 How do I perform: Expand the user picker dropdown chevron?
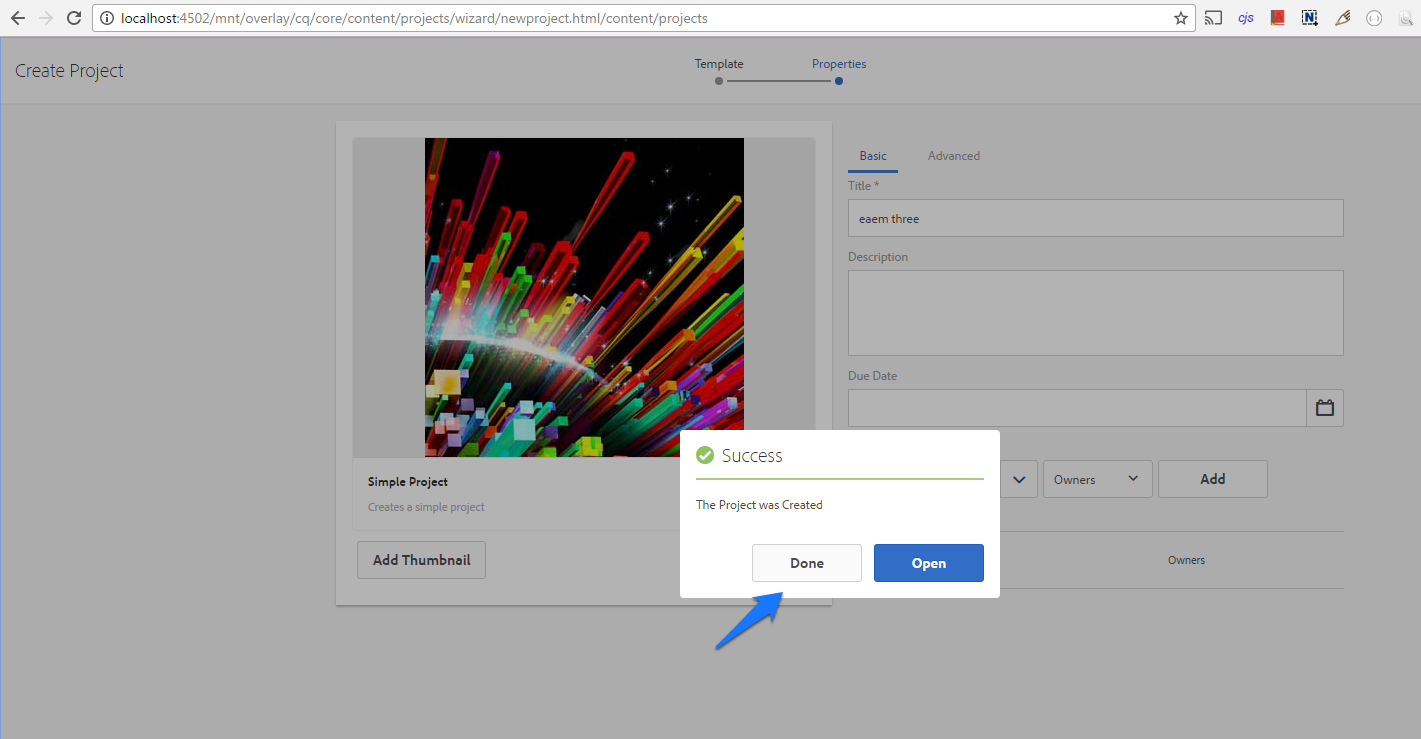coord(1019,479)
